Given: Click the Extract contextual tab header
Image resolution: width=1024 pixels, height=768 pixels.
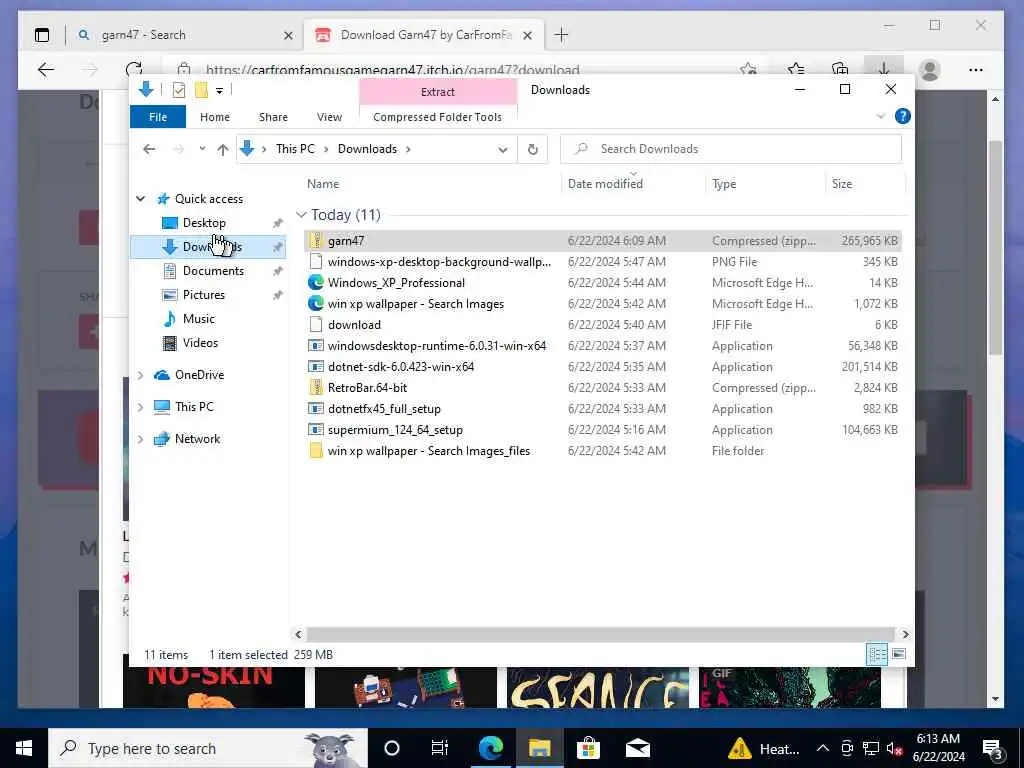Looking at the screenshot, I should click(438, 92).
